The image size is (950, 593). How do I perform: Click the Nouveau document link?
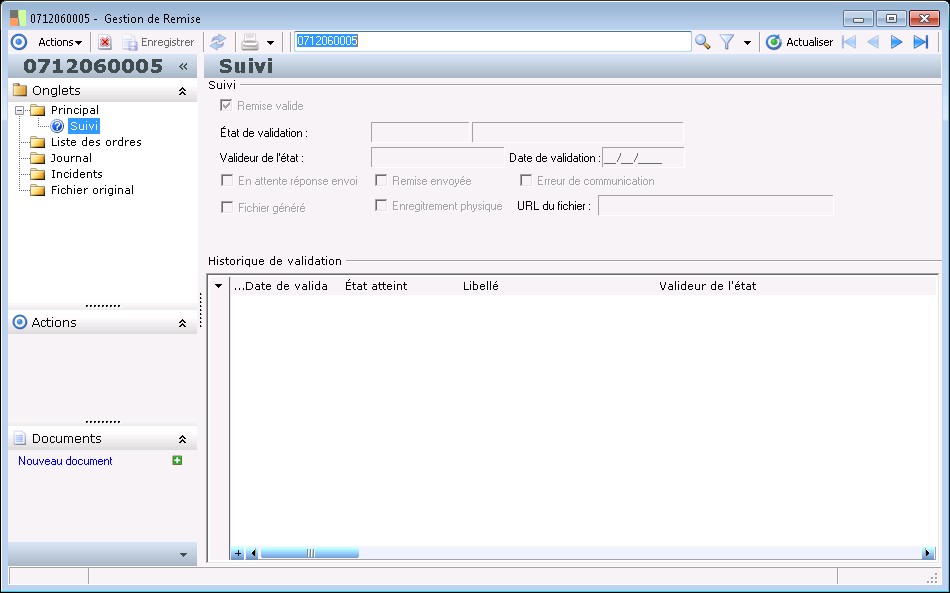(x=65, y=461)
